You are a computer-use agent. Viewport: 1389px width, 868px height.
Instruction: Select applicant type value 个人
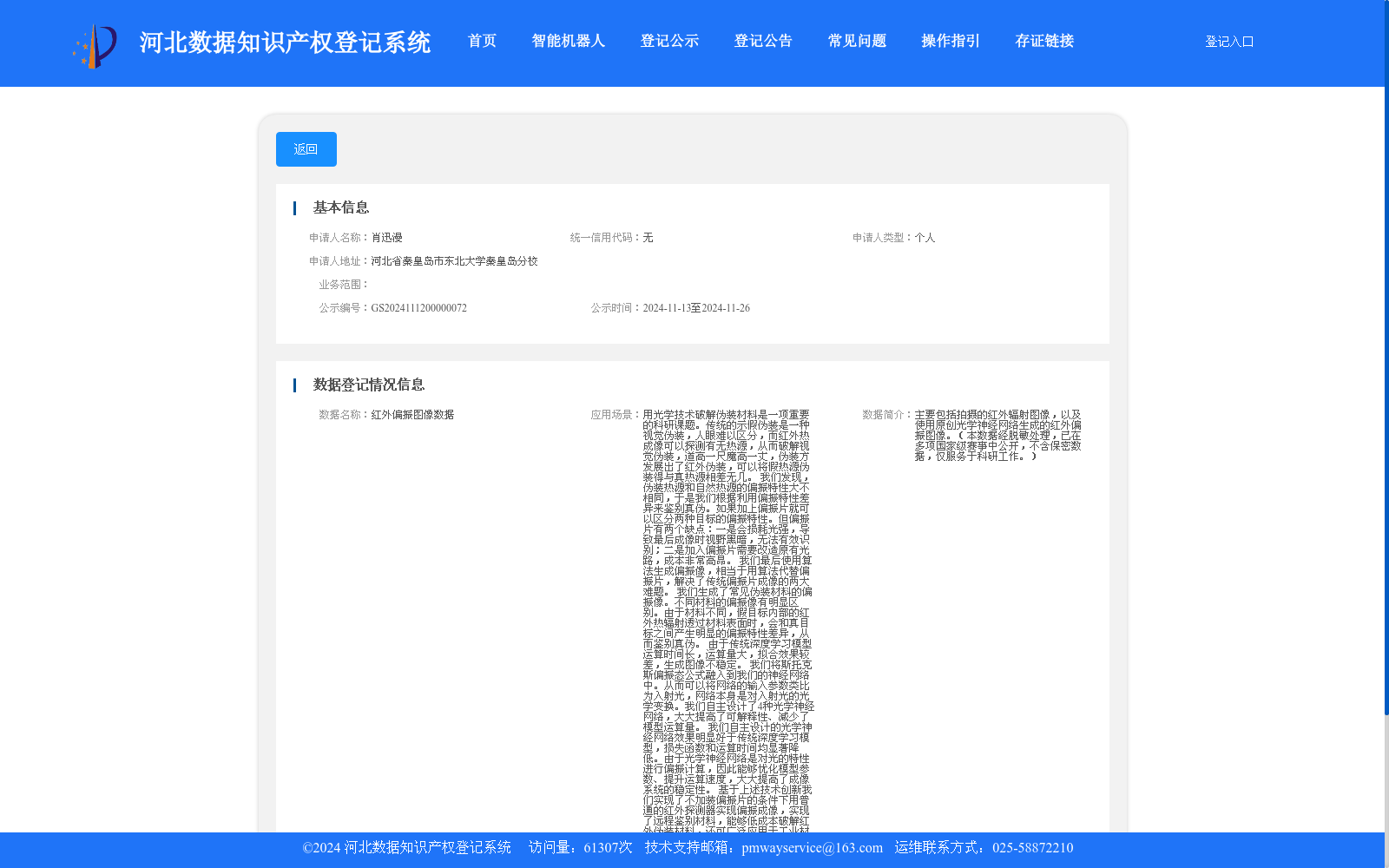[925, 238]
